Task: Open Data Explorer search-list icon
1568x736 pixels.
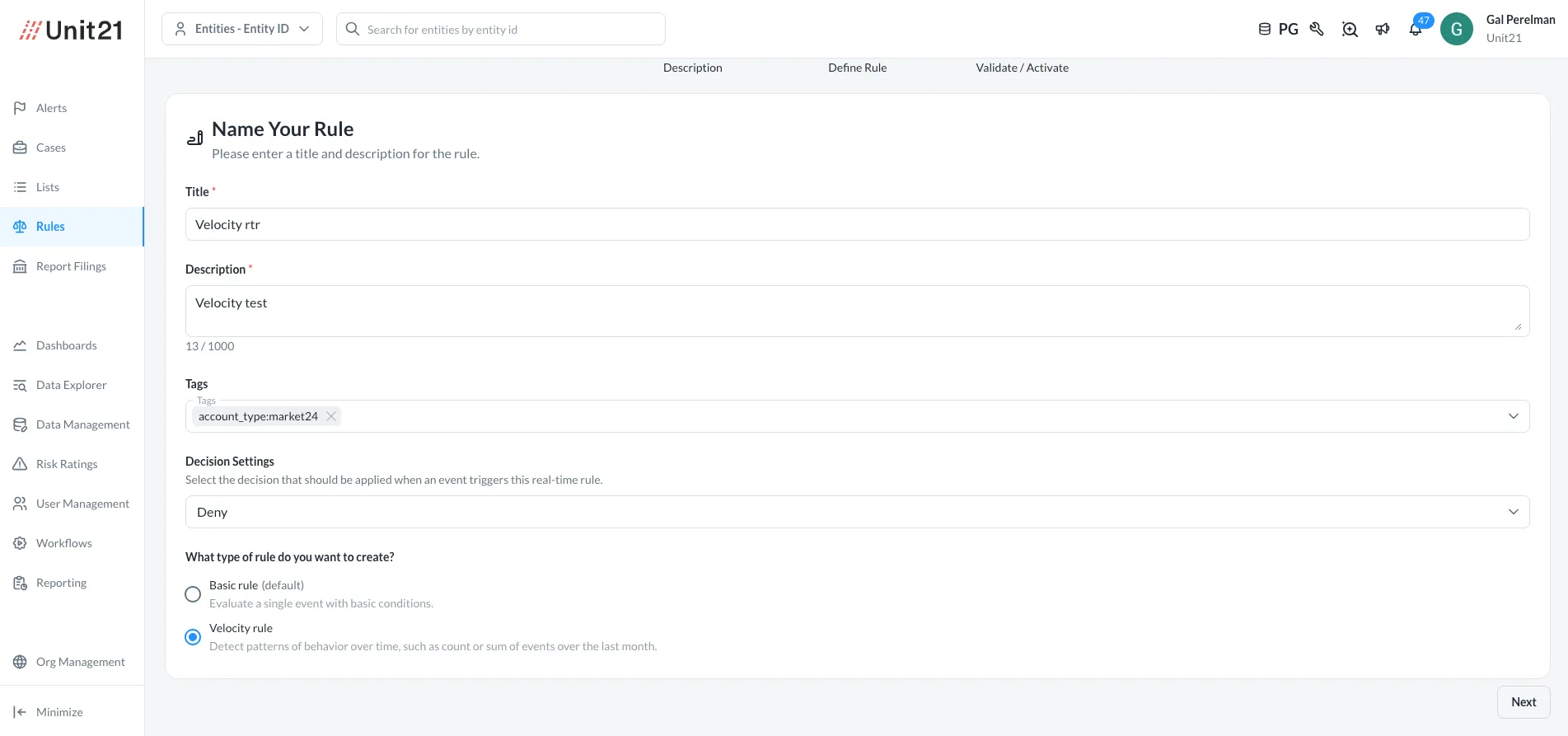Action: 20,385
